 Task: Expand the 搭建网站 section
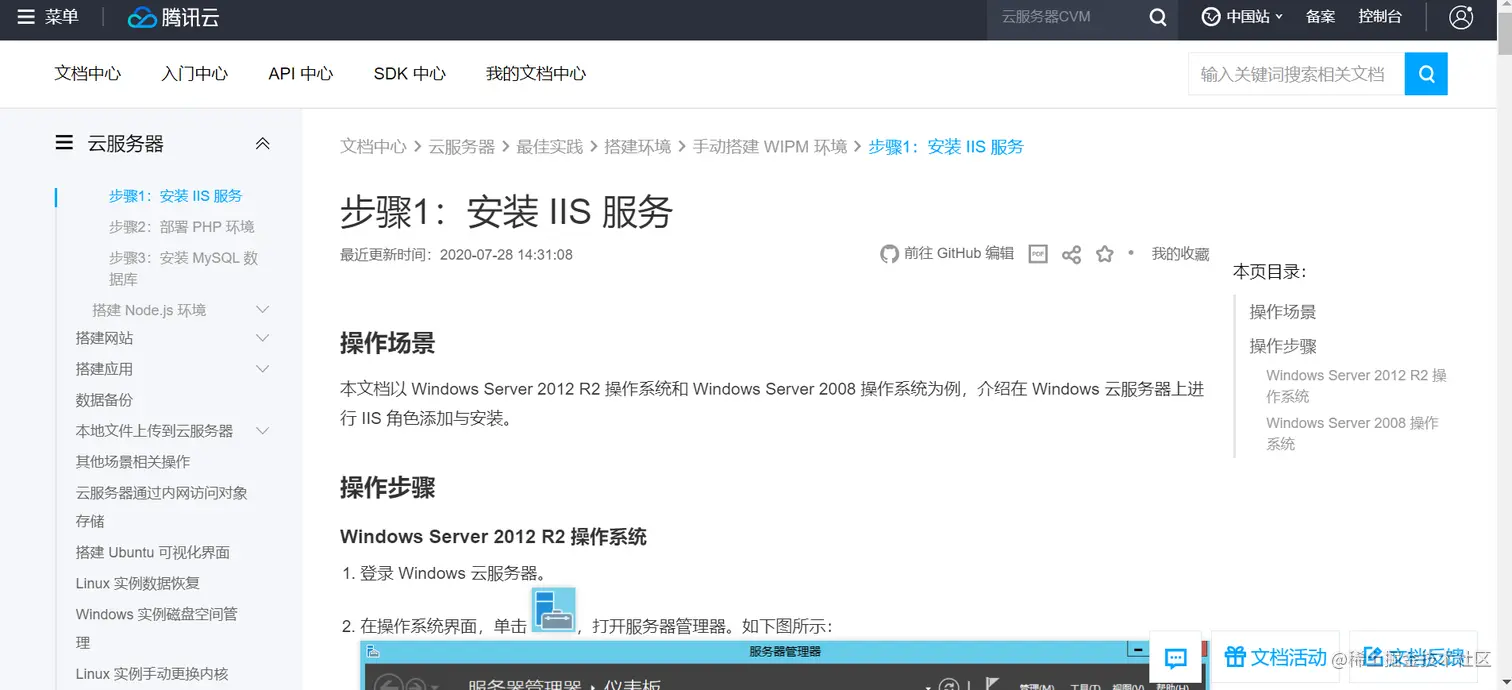point(262,338)
